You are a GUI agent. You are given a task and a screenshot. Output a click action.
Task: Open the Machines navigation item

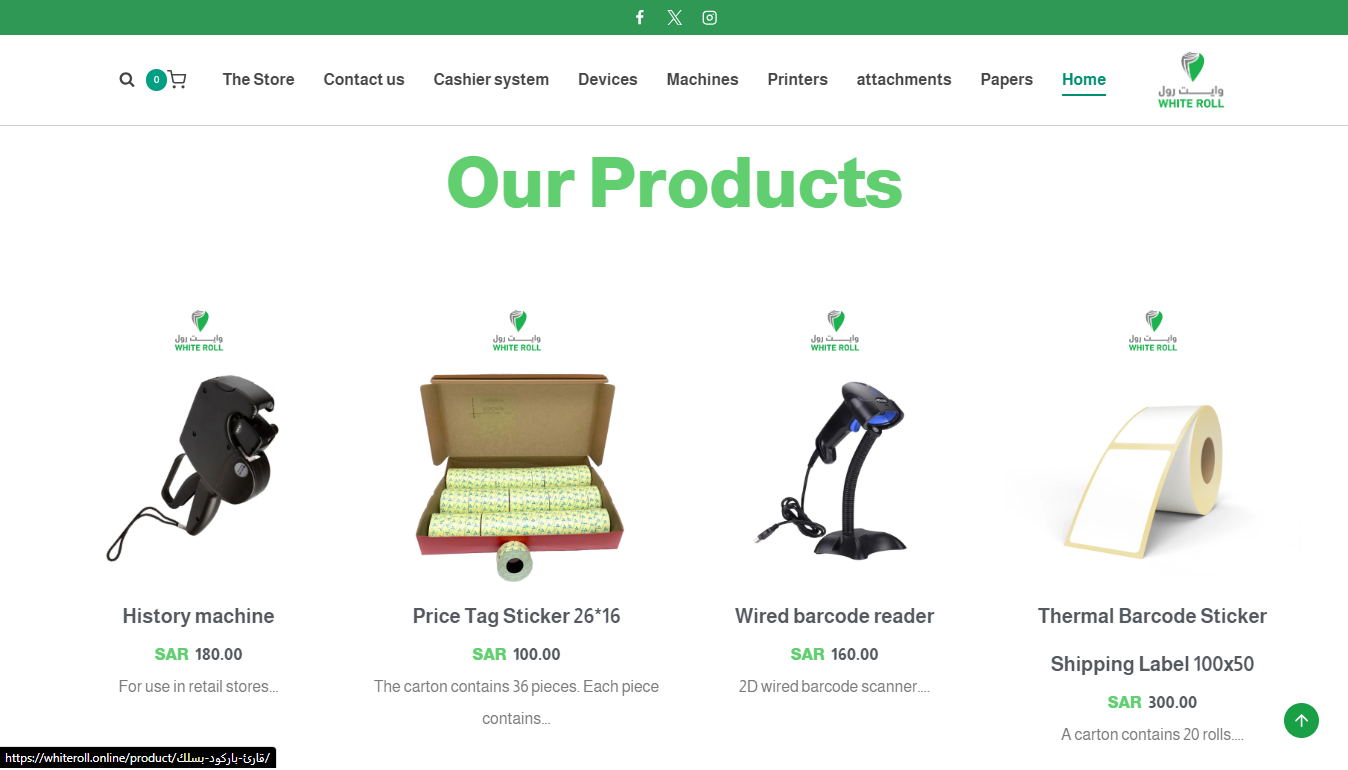(703, 79)
